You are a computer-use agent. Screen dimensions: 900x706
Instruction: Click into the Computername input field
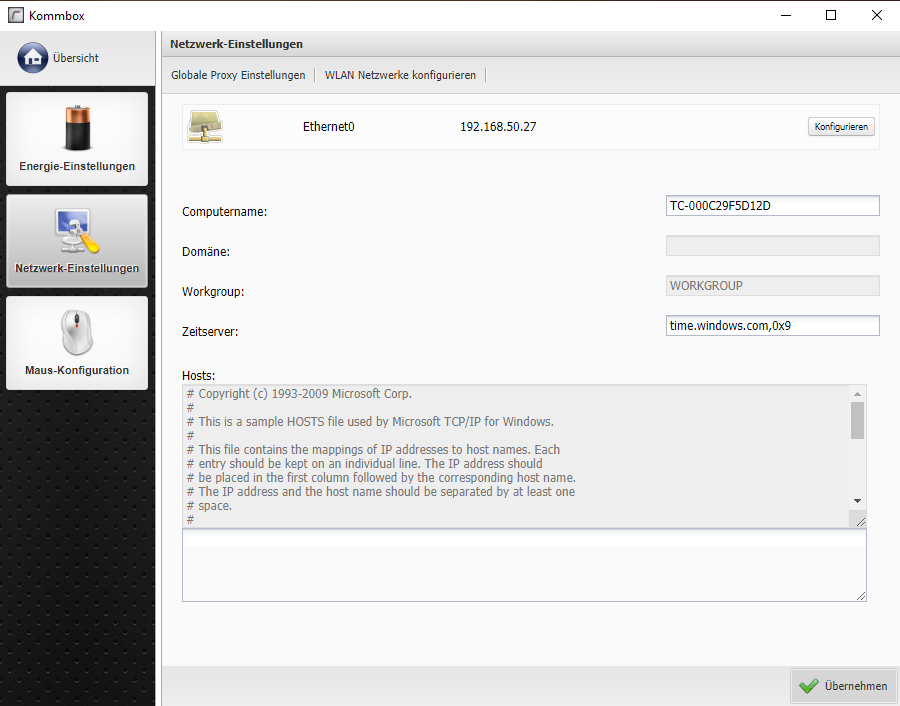pos(772,206)
